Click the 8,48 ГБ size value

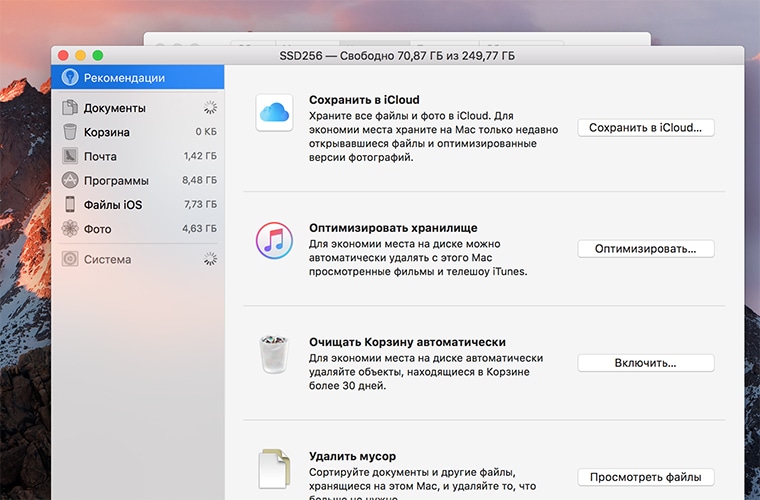[200, 180]
